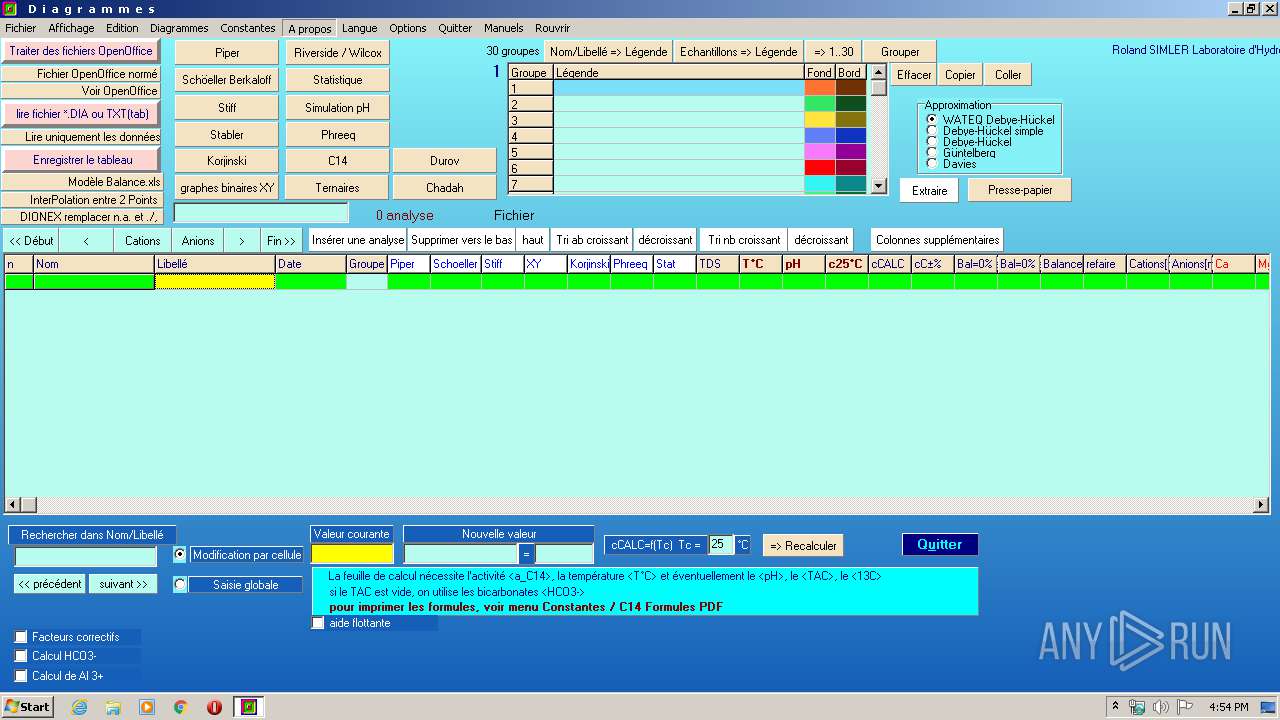
Task: Click lire fichier *.DIA ou TXT(tab)
Action: tap(82, 114)
